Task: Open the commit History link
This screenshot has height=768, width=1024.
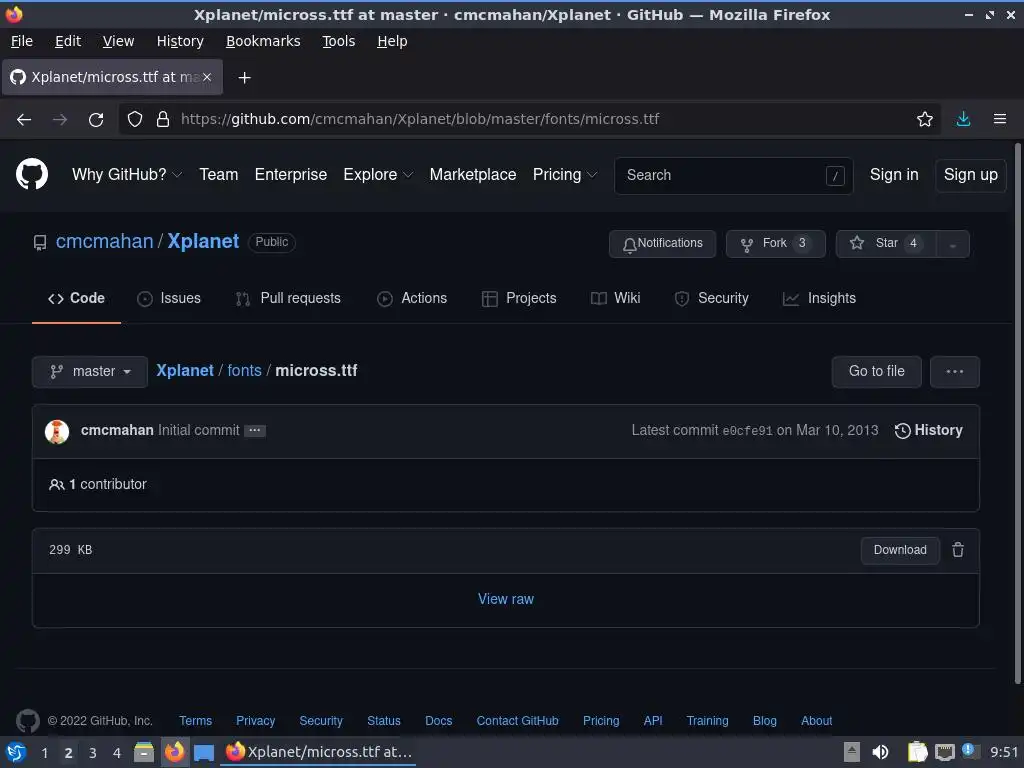Action: tap(929, 430)
